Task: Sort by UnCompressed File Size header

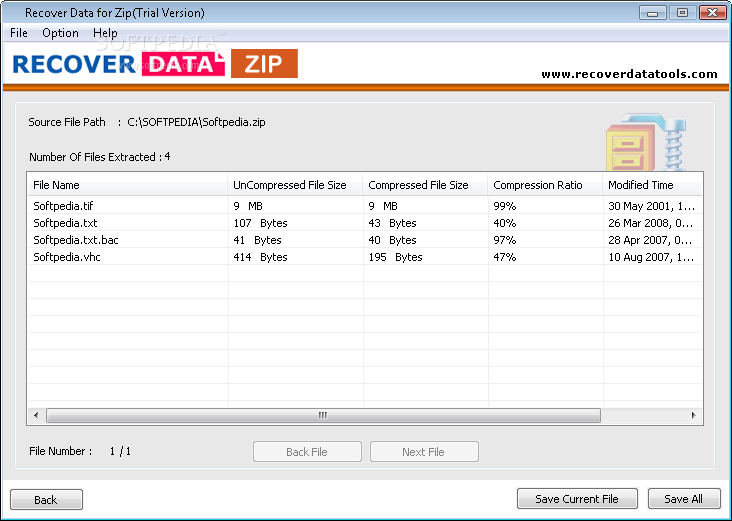Action: coord(295,185)
